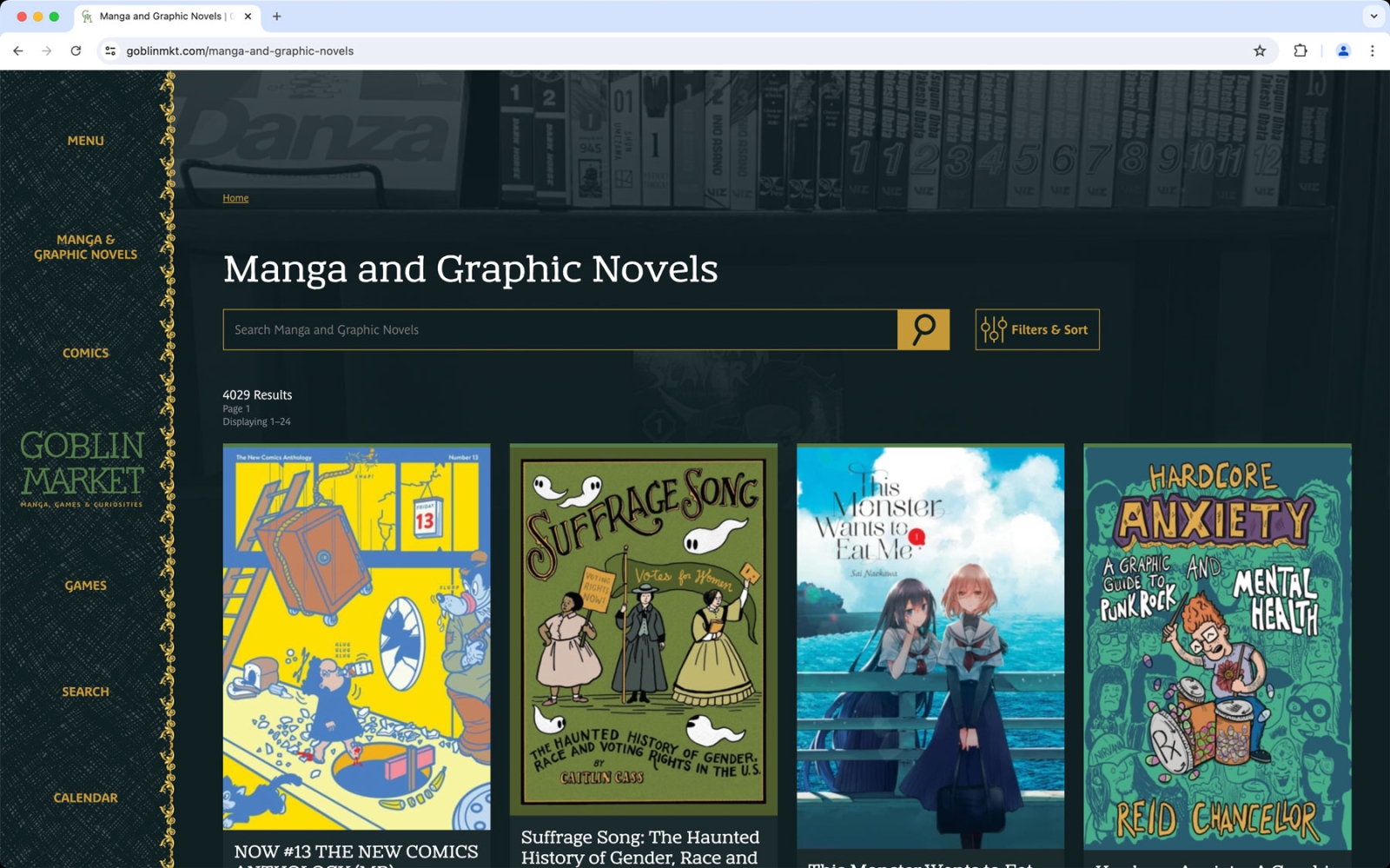Go back with the browser back arrow

[18, 51]
